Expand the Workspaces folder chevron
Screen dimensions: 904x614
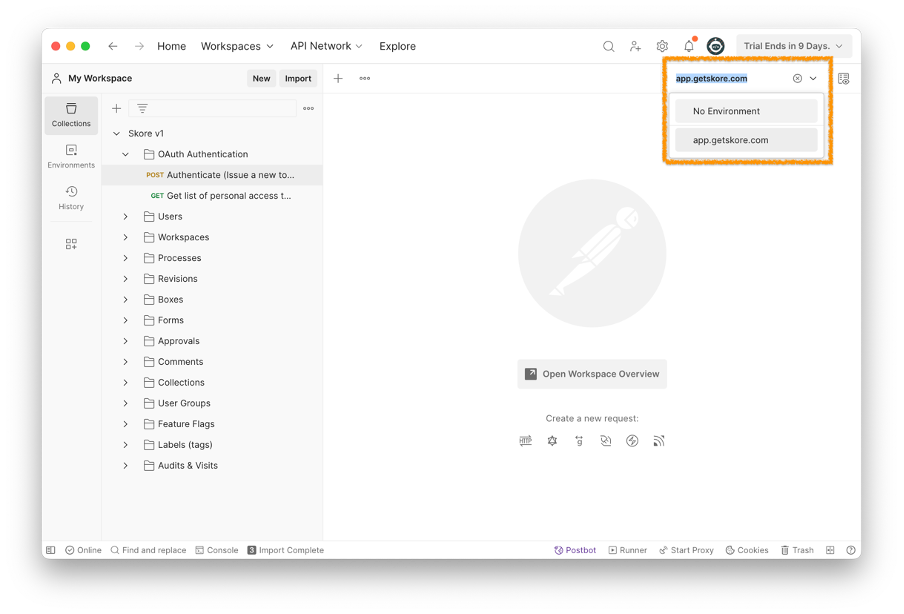(125, 237)
